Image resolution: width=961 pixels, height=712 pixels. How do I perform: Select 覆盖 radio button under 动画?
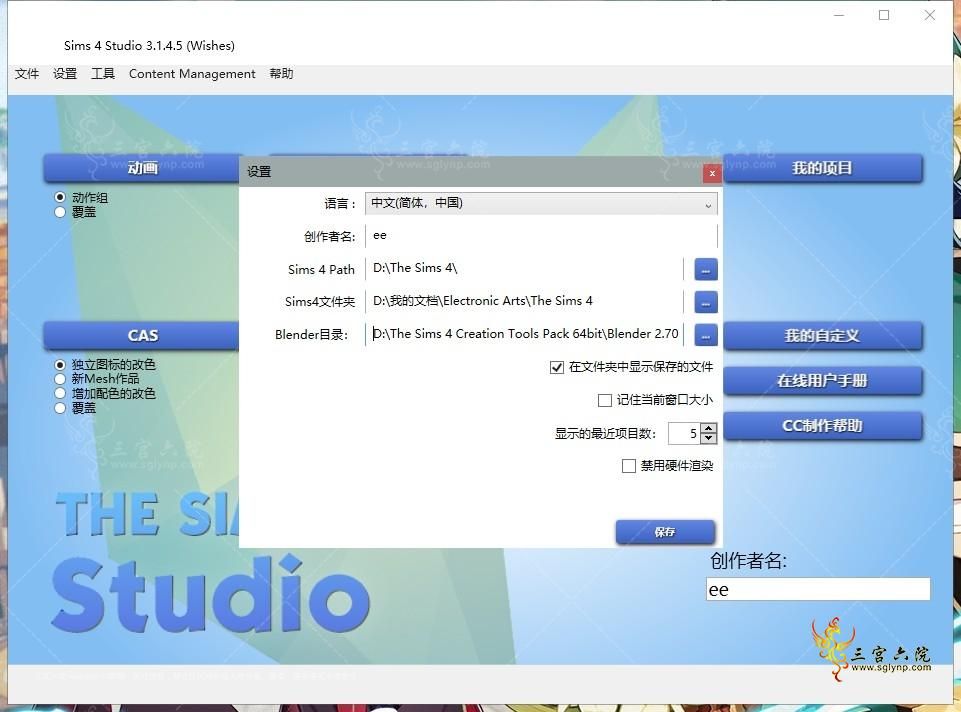coord(60,212)
